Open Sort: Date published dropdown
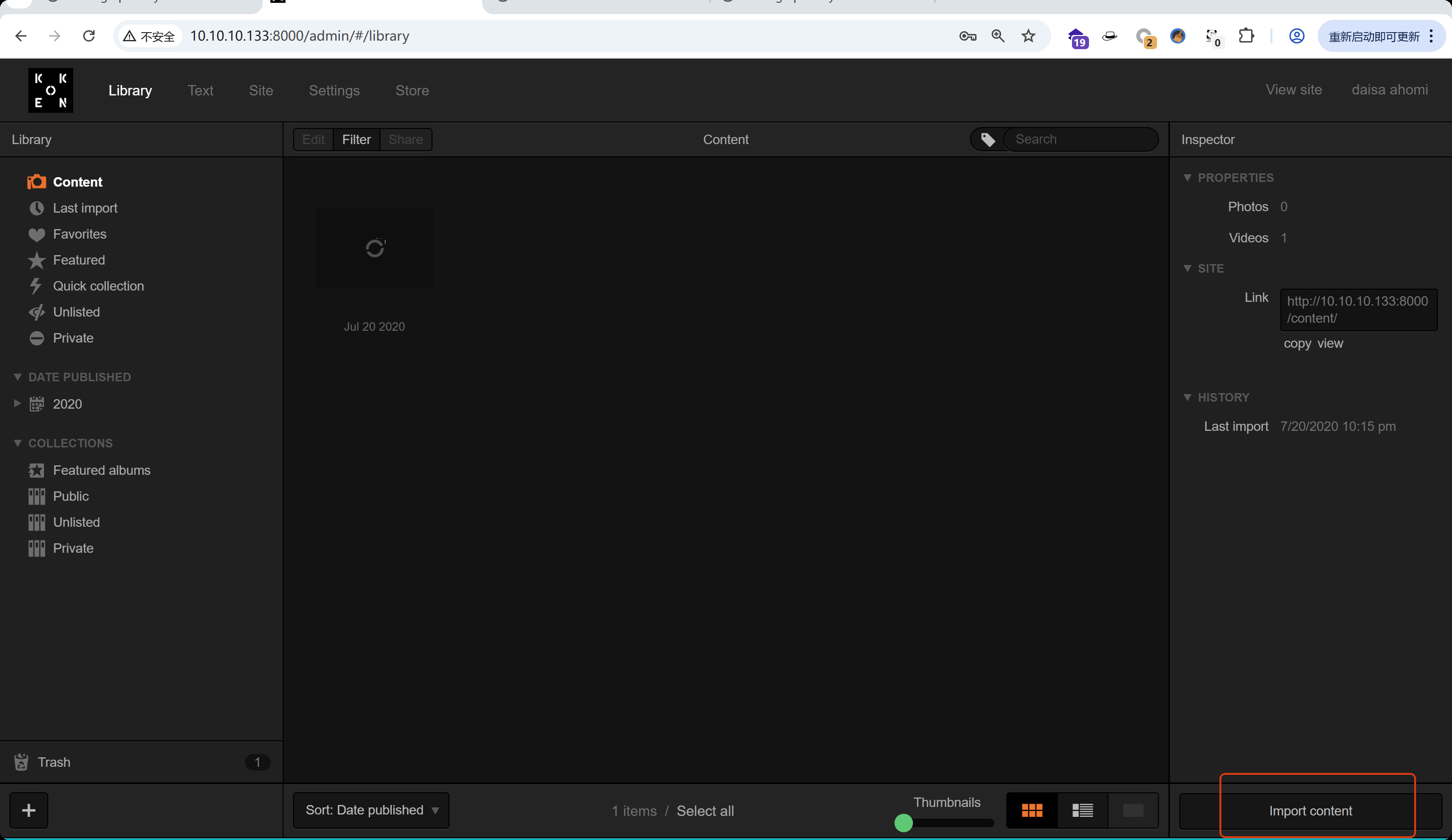This screenshot has width=1452, height=840. click(371, 810)
